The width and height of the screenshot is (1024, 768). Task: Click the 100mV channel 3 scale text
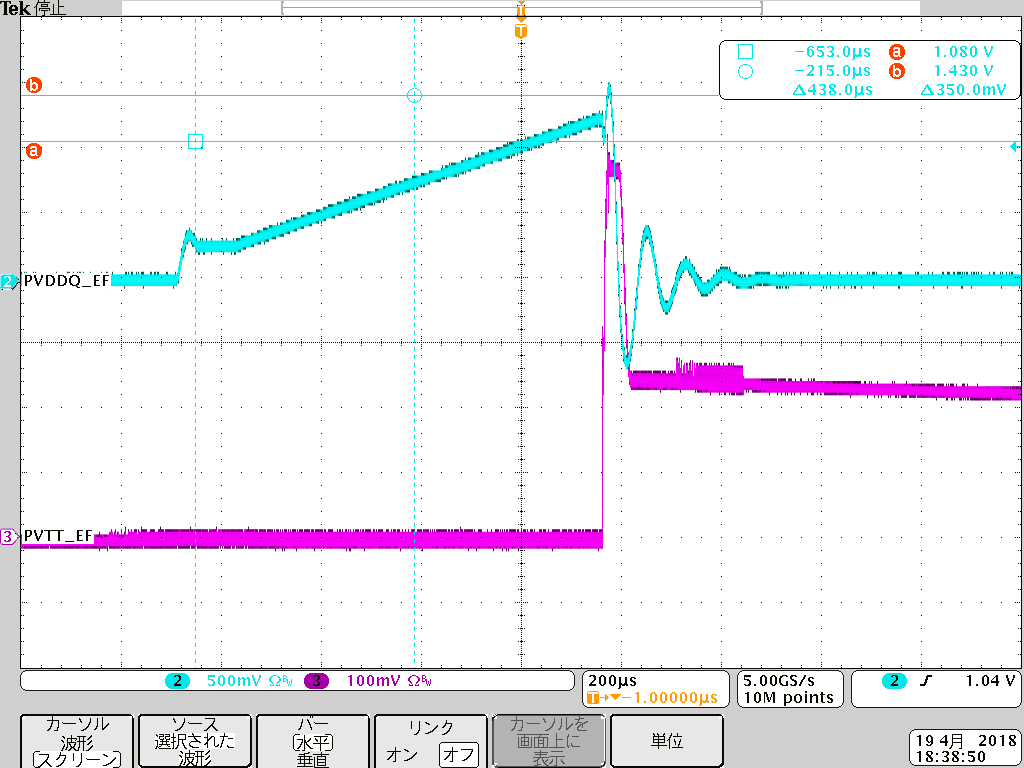point(373,680)
